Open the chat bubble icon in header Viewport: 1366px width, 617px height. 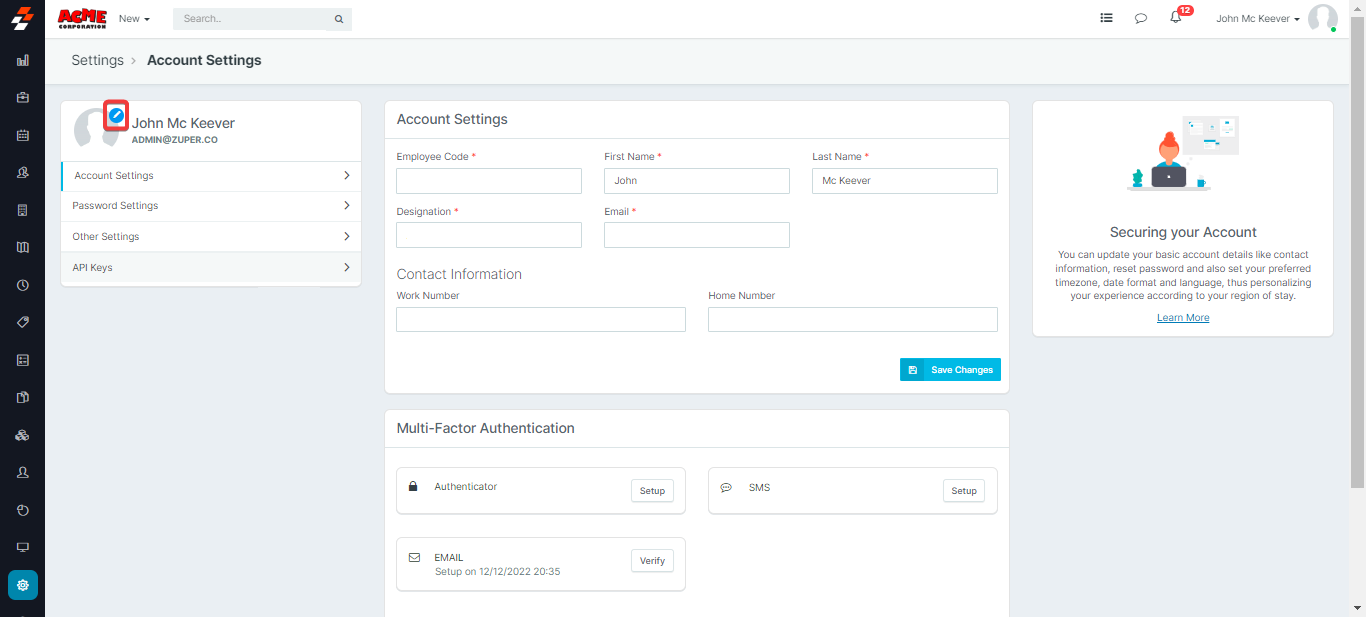pos(1141,18)
